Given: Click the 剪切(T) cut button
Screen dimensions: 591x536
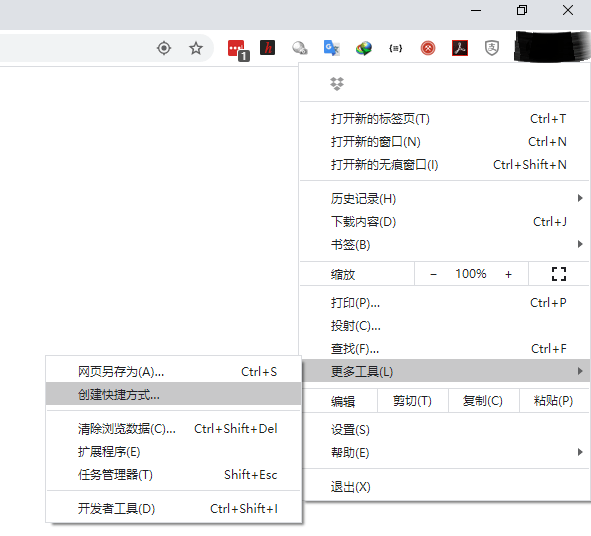Looking at the screenshot, I should (412, 401).
